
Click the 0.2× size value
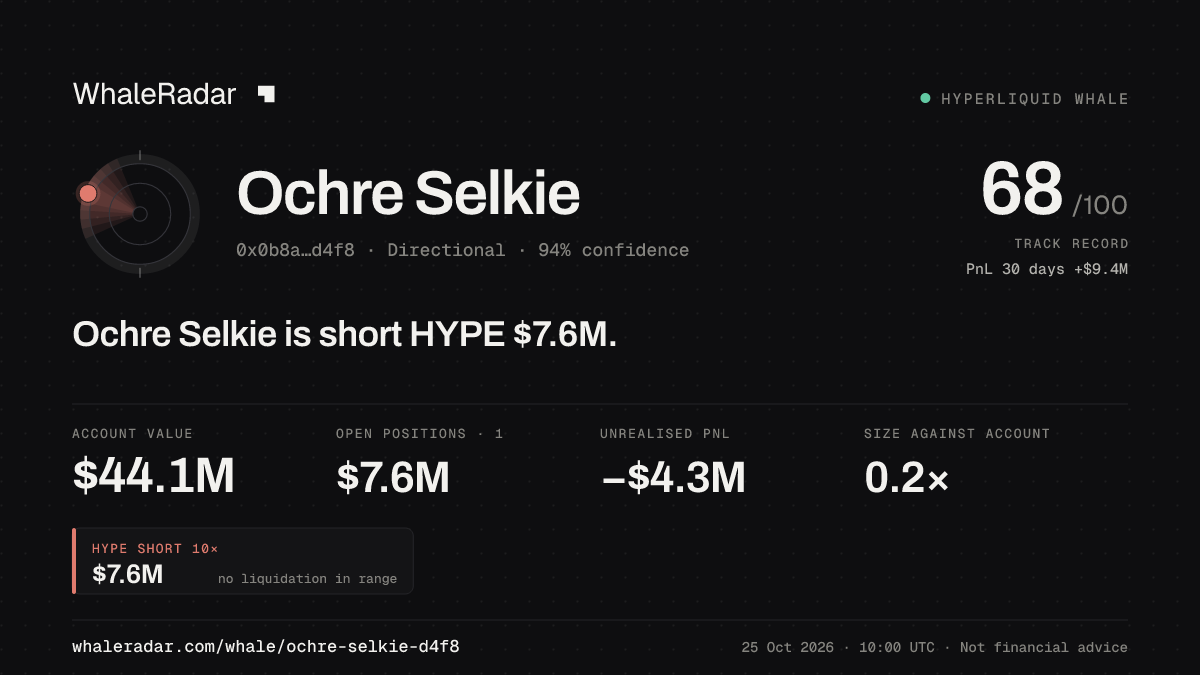[906, 477]
